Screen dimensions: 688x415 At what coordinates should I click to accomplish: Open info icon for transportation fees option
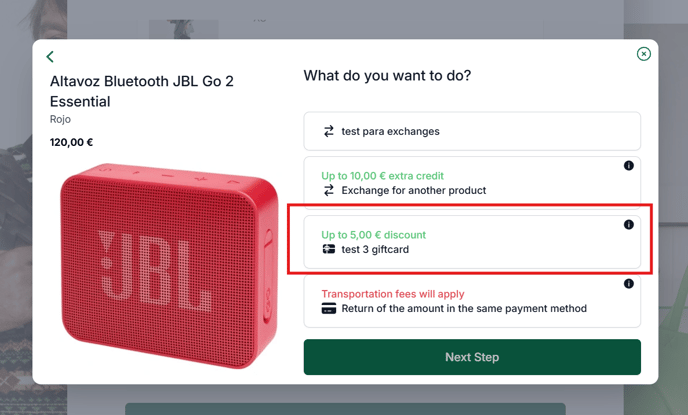(628, 284)
